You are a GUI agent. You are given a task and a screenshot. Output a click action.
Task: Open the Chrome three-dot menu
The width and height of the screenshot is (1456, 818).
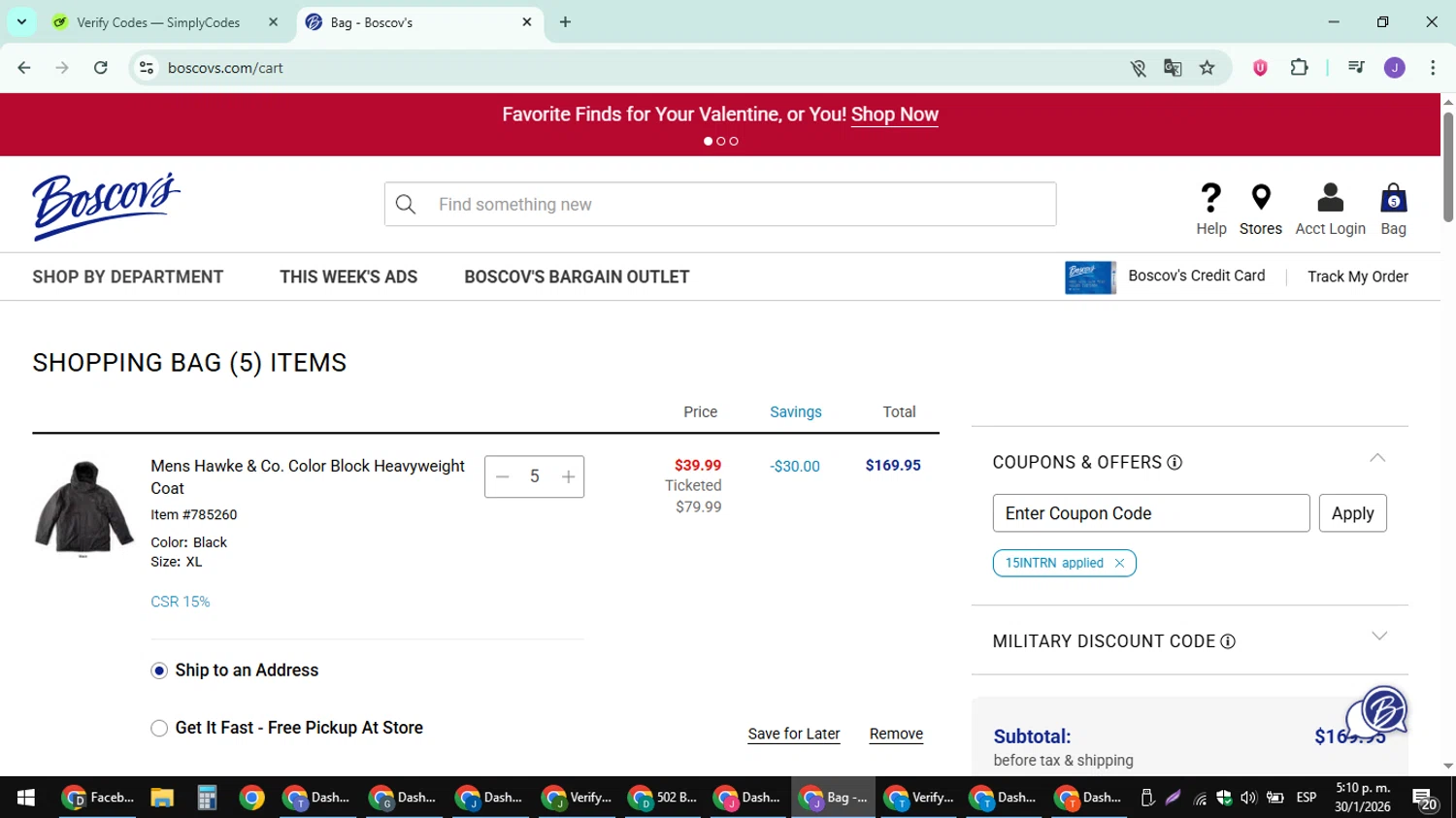pyautogui.click(x=1433, y=68)
